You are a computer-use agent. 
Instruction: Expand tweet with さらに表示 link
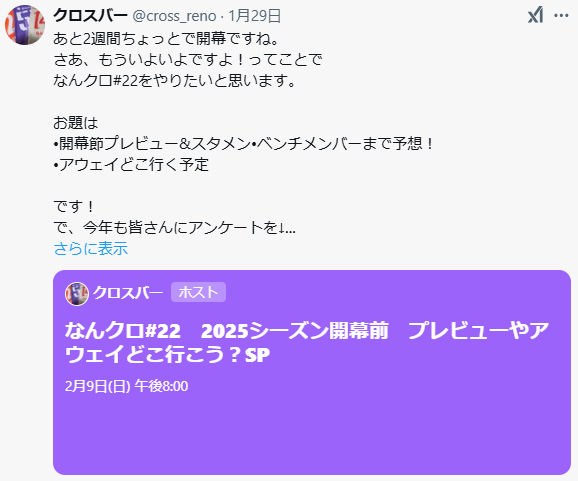tap(91, 248)
